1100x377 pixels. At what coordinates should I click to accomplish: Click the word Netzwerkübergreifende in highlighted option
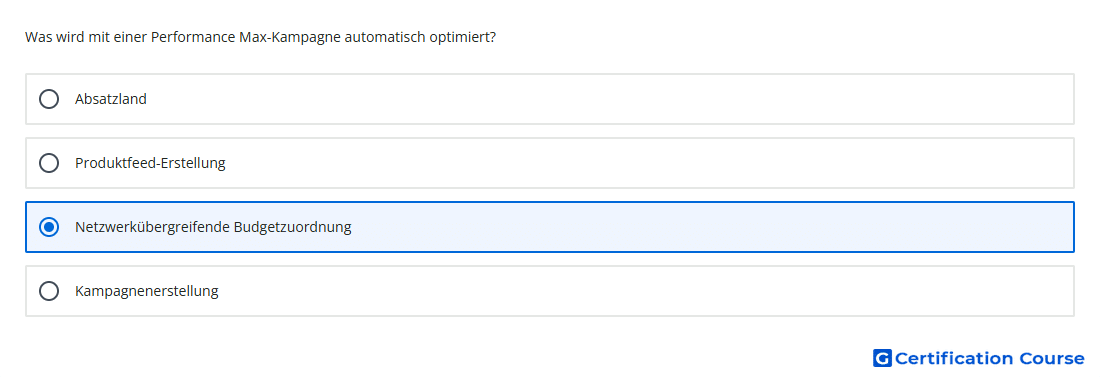tap(152, 227)
